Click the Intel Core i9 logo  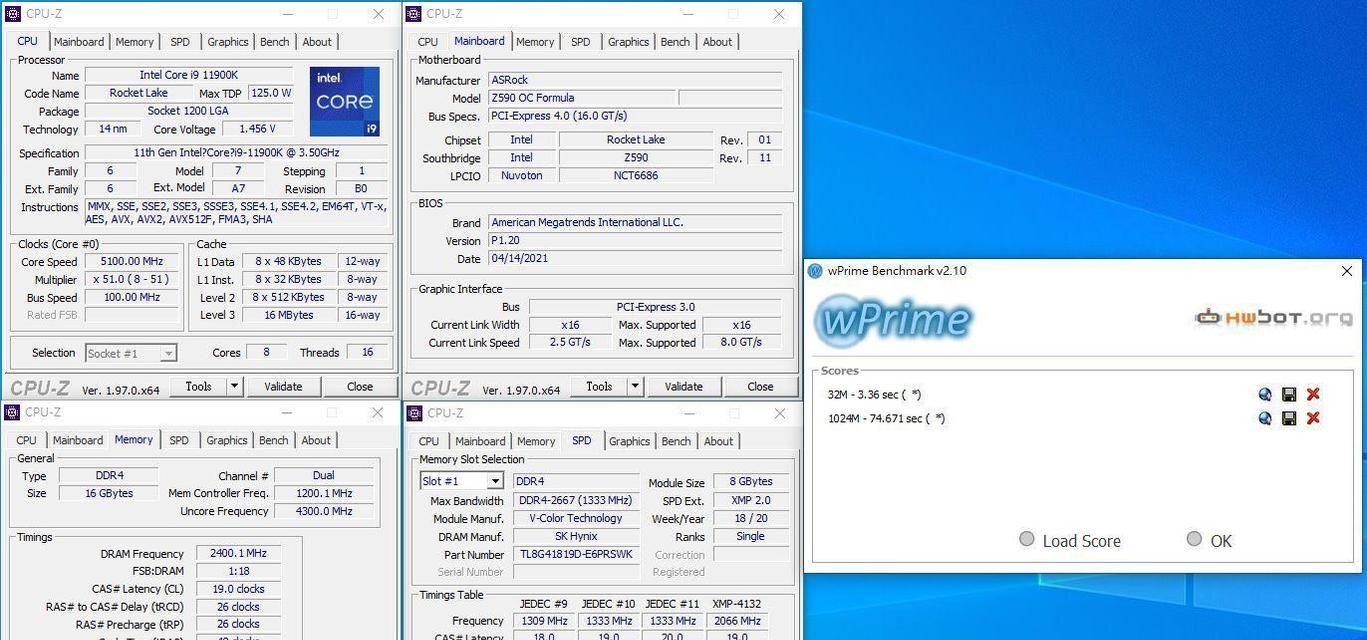pos(345,102)
